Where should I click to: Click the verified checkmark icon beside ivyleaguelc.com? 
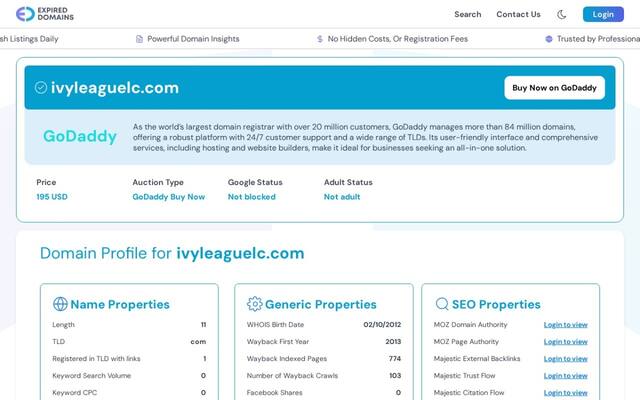click(x=41, y=87)
